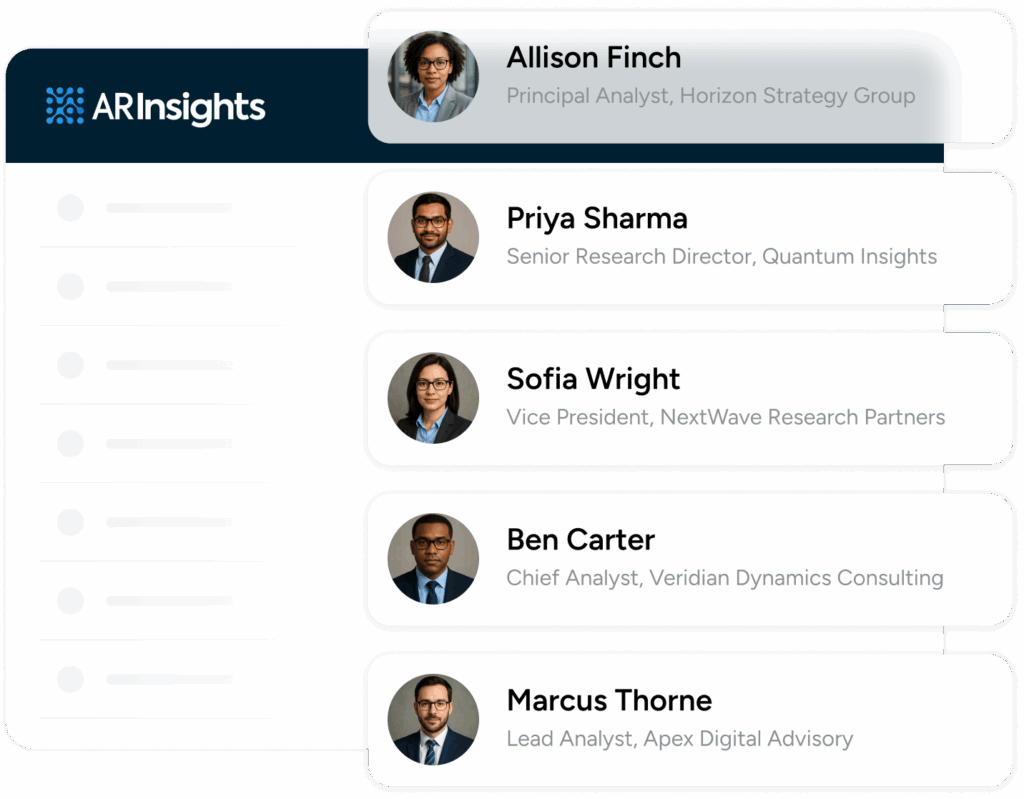Click Ben Carter's name heading
This screenshot has width=1024, height=799.
pyautogui.click(x=580, y=540)
